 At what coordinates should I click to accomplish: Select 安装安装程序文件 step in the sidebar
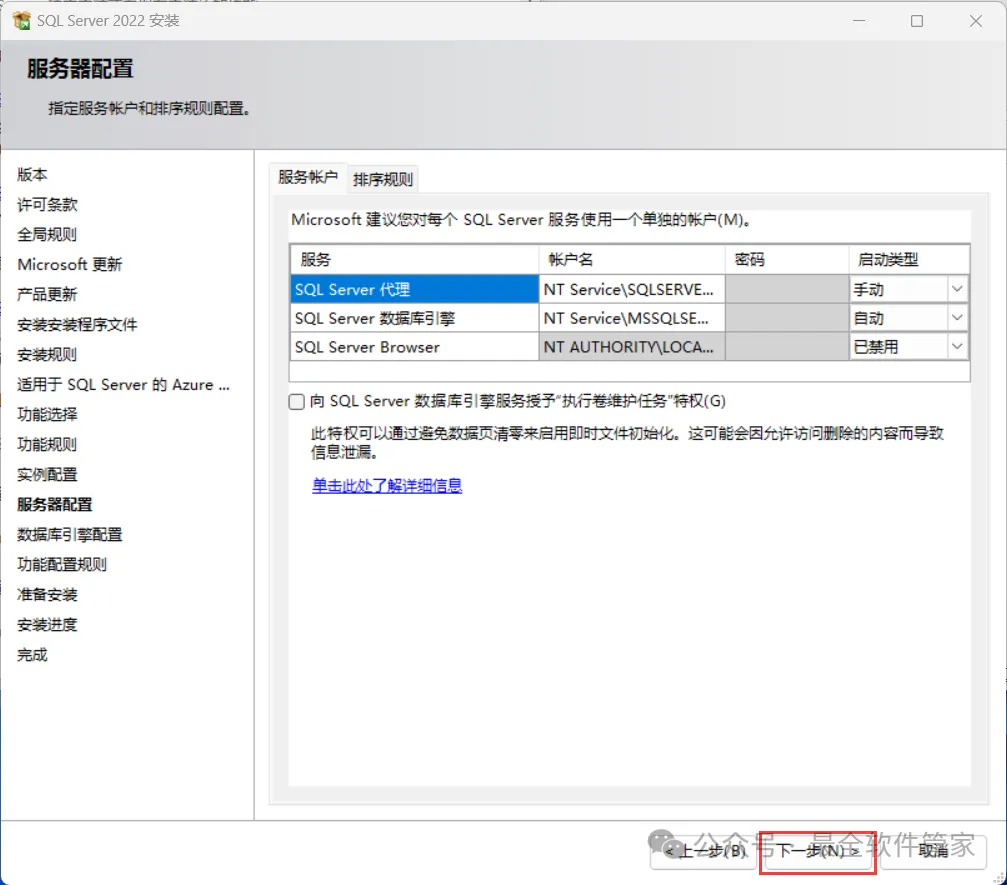click(77, 325)
